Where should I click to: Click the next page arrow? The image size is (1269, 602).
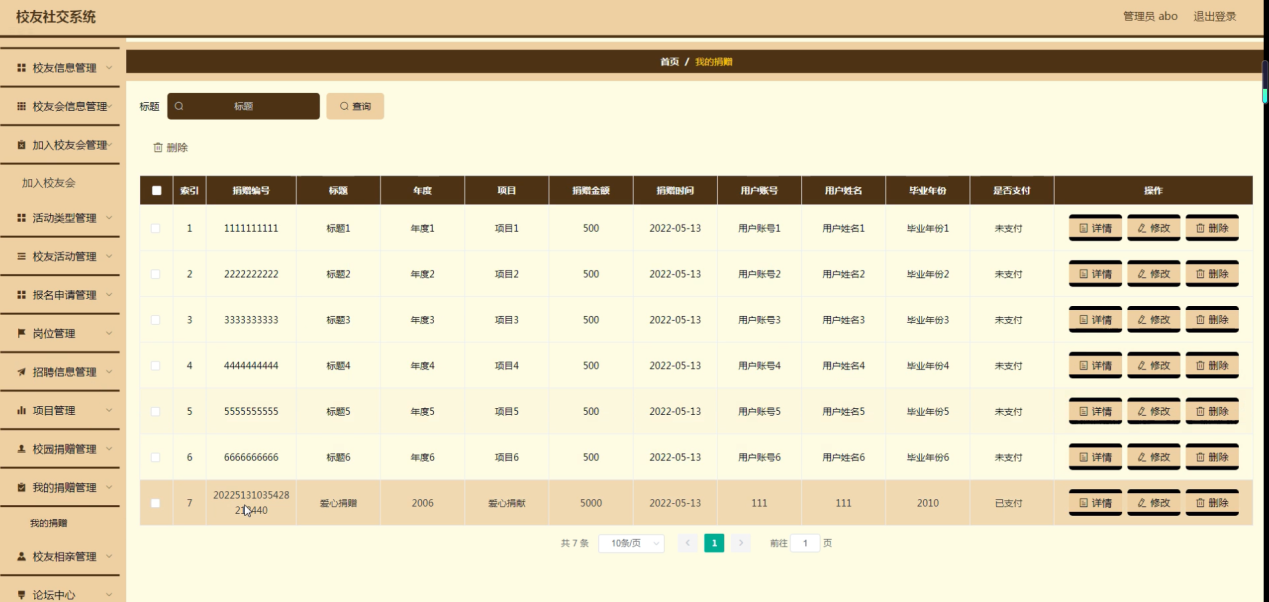pyautogui.click(x=741, y=543)
